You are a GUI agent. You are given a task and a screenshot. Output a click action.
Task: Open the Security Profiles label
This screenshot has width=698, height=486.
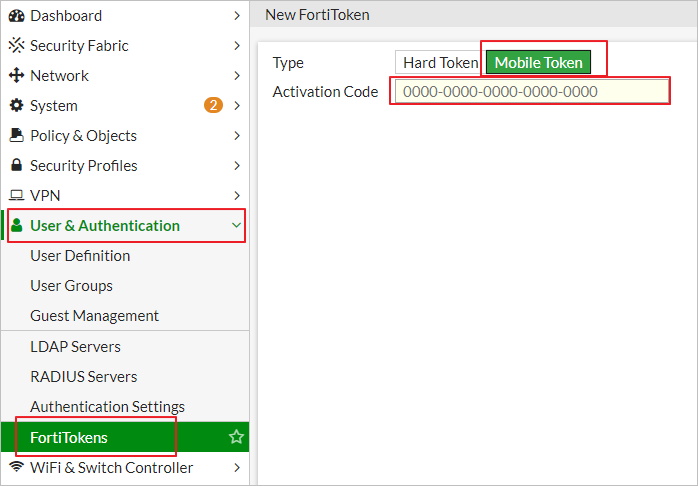[84, 166]
